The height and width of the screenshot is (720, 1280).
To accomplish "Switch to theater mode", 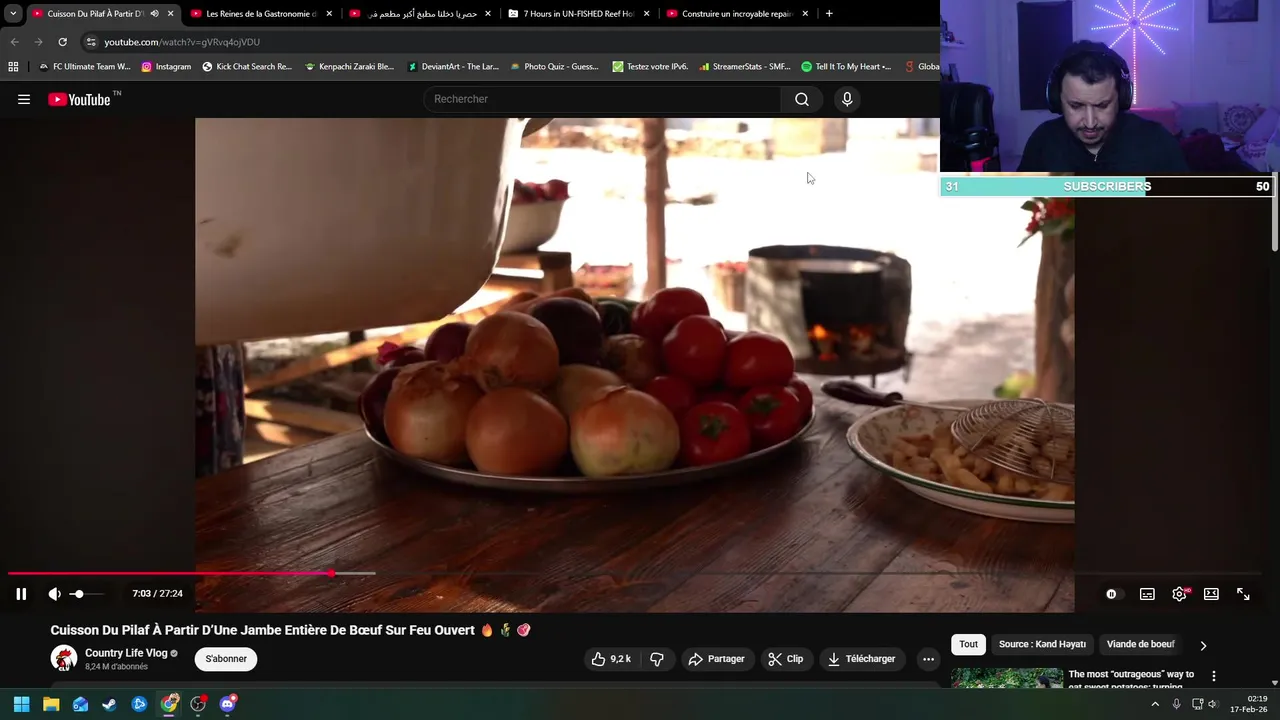I will (x=1211, y=594).
